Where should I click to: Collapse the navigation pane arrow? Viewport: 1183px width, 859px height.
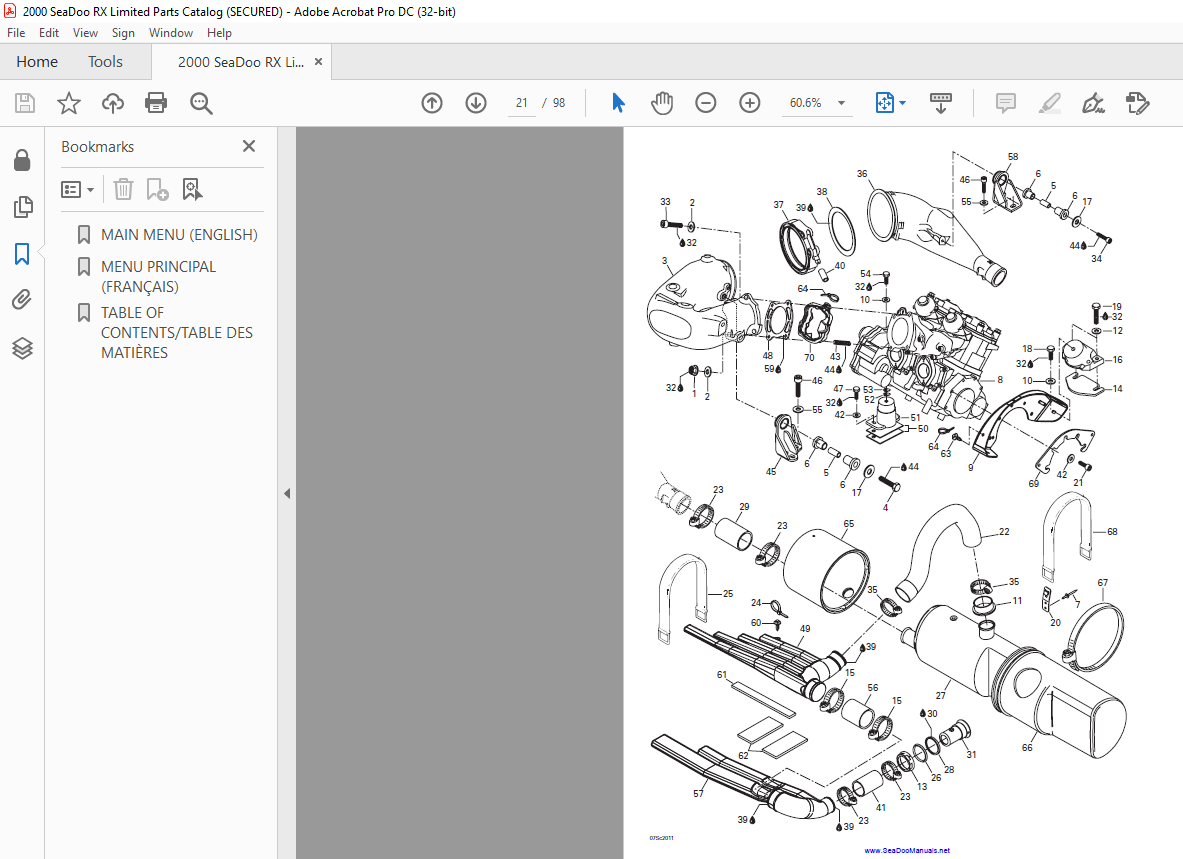287,493
